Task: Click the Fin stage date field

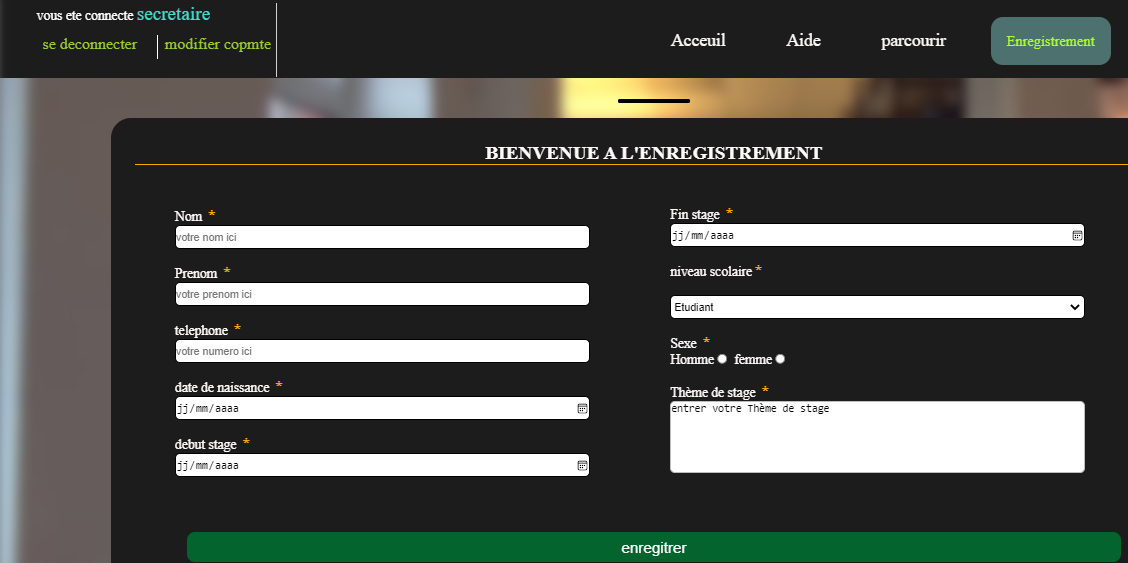Action: (x=860, y=235)
